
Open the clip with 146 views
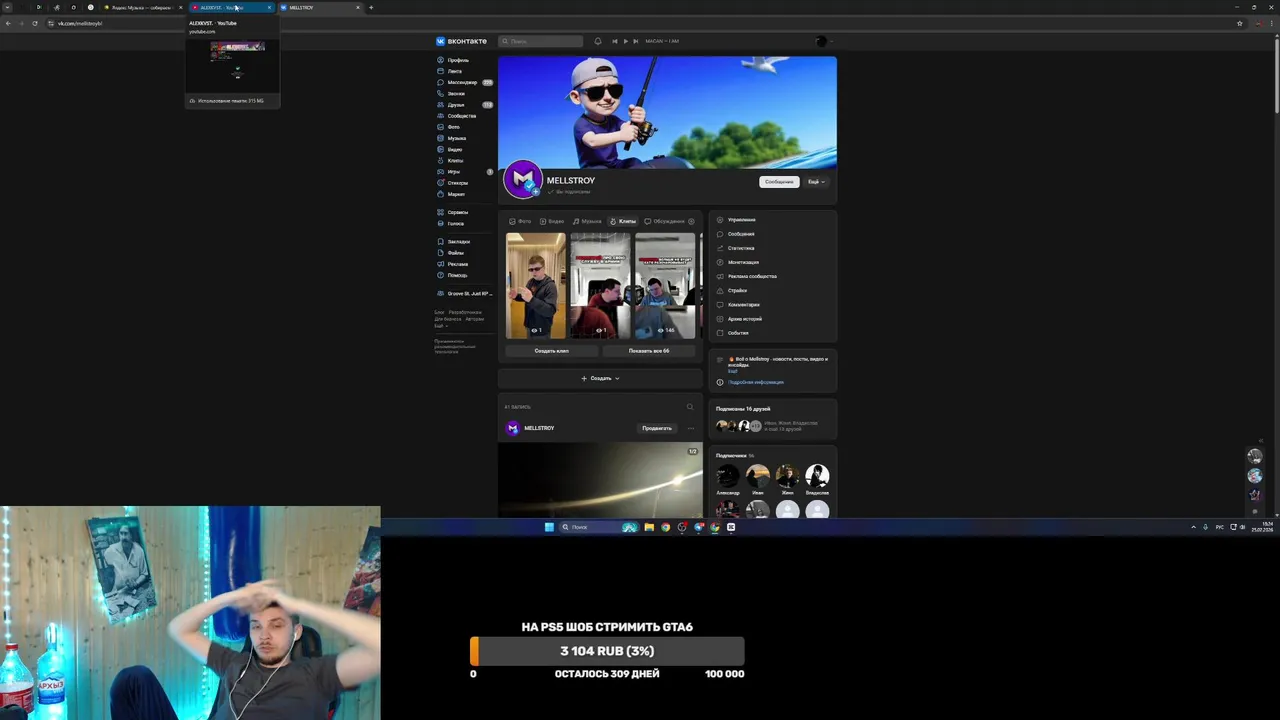point(665,285)
